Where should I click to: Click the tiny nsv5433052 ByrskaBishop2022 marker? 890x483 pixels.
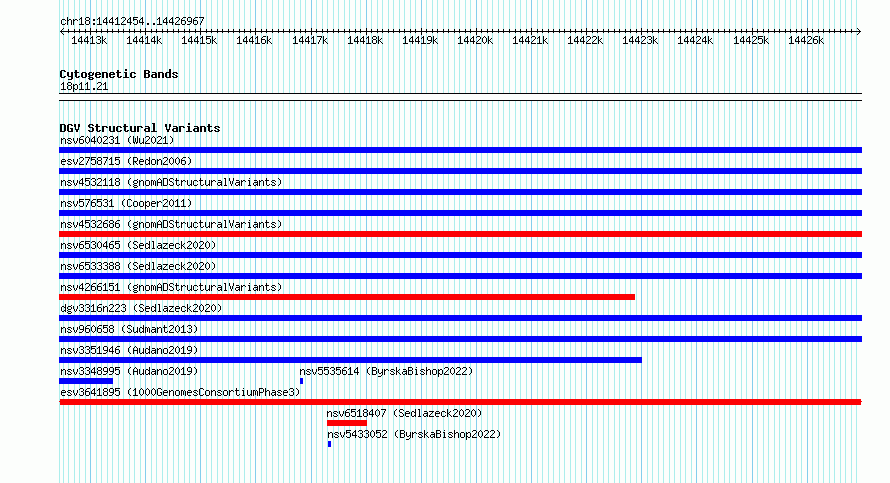329,444
